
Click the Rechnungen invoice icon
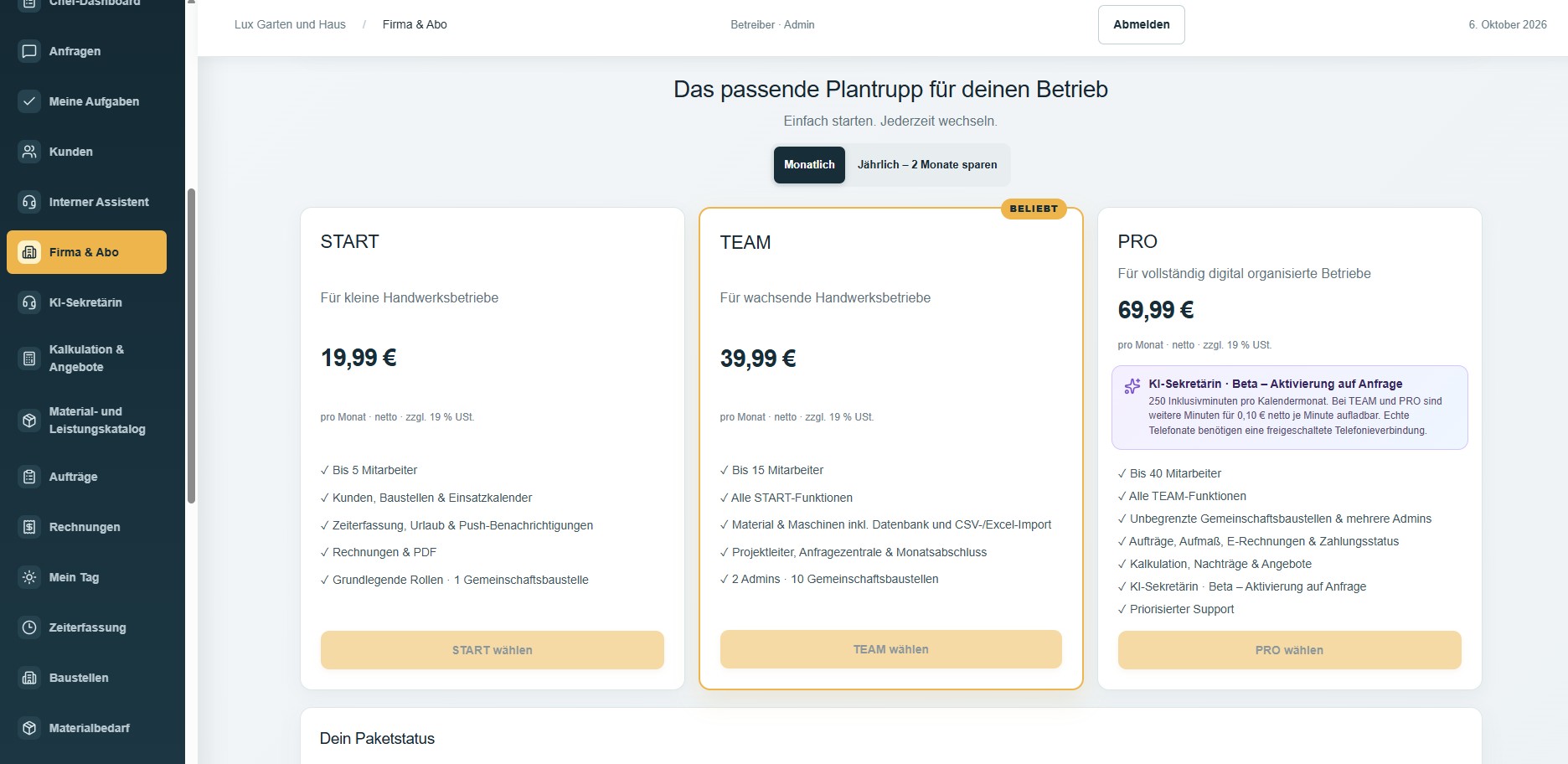coord(29,527)
